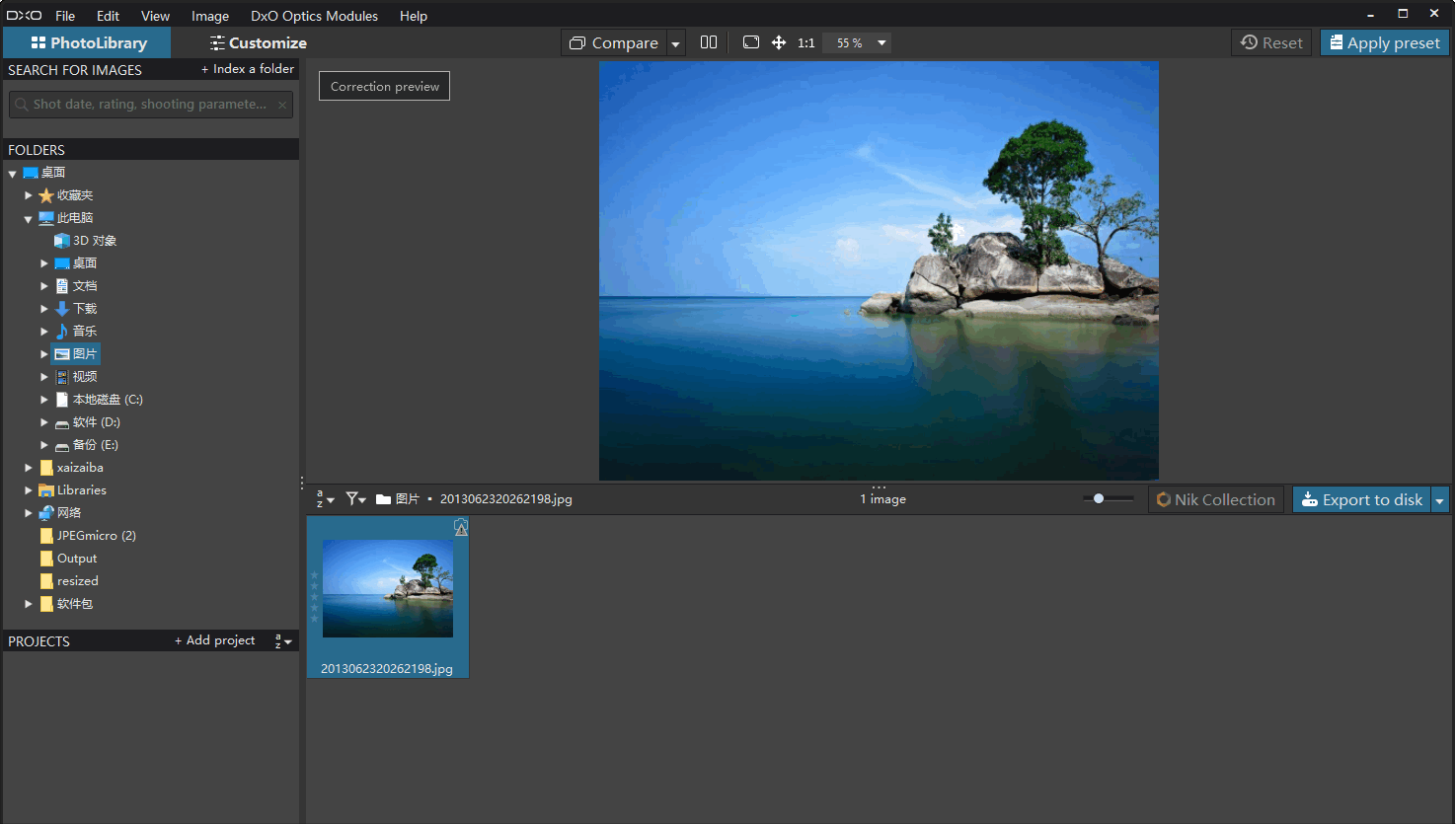Screen dimensions: 1456x824
Task: Click the fit-to-screen icon
Action: (751, 42)
